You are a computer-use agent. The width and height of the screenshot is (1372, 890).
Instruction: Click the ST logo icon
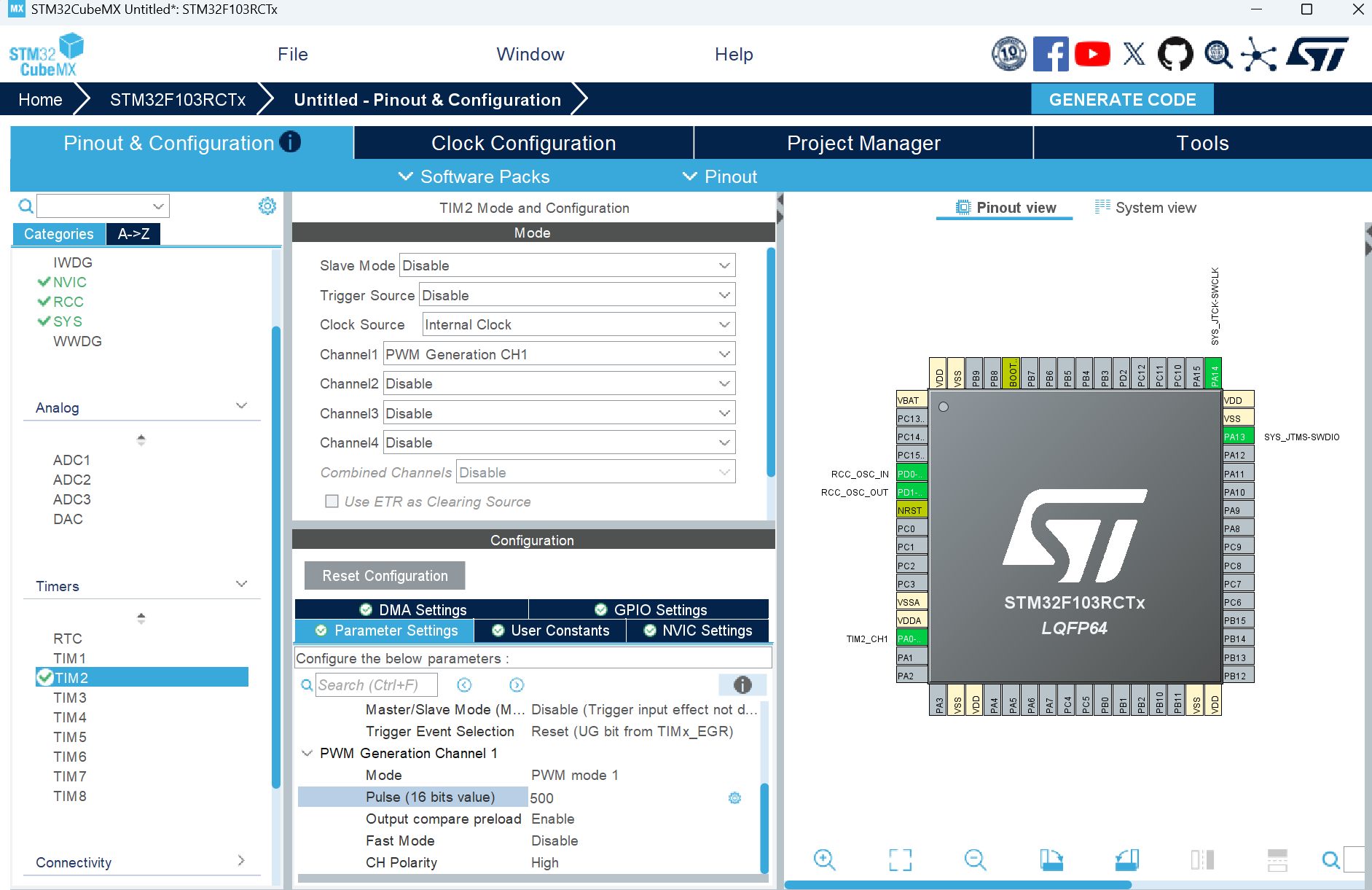1317,54
